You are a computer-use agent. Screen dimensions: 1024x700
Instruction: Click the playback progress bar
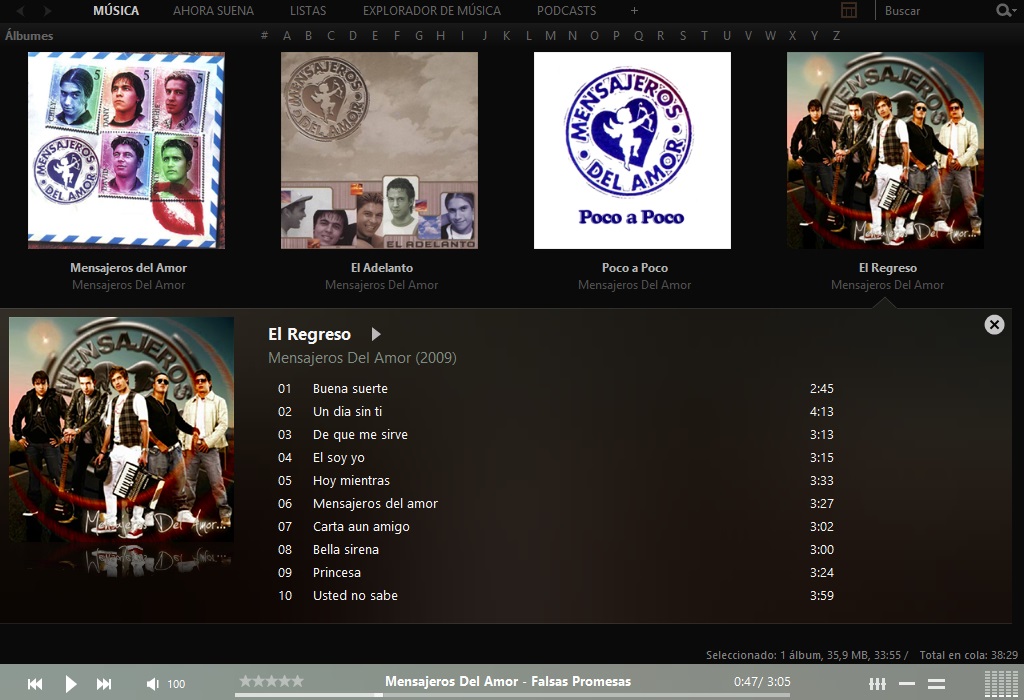tap(513, 695)
